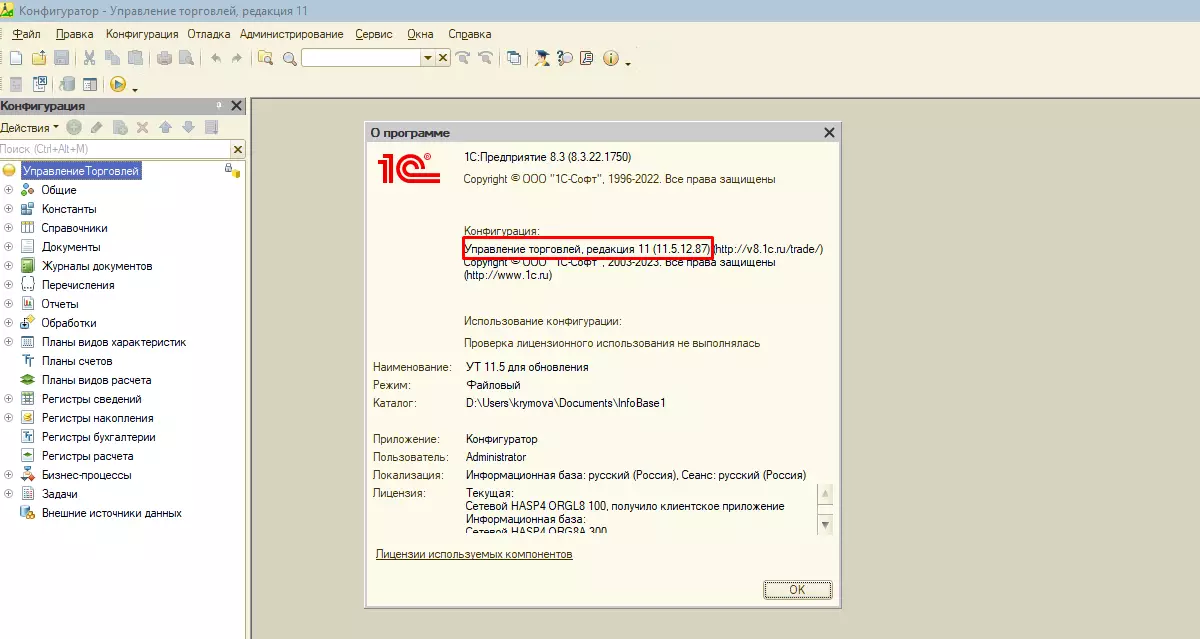
Task: Open the Файл menu
Action: click(27, 33)
